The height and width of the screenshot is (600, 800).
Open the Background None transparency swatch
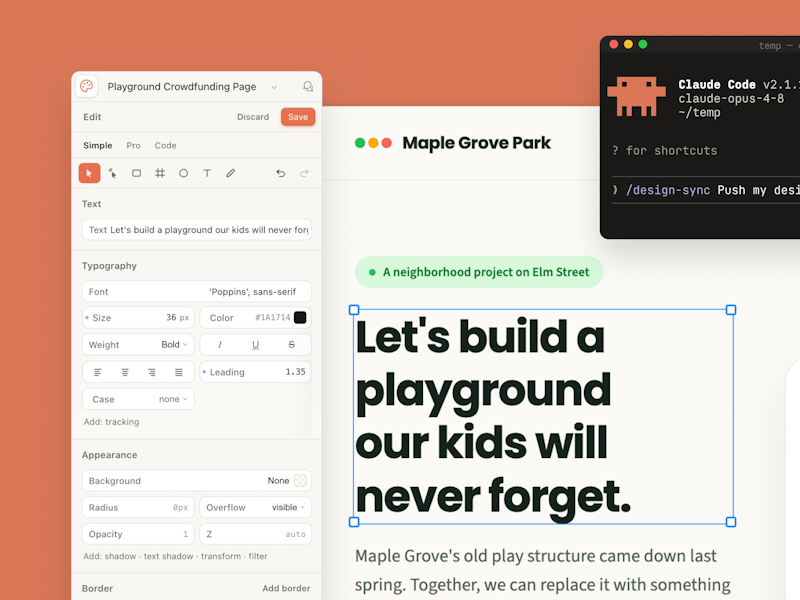click(x=300, y=481)
